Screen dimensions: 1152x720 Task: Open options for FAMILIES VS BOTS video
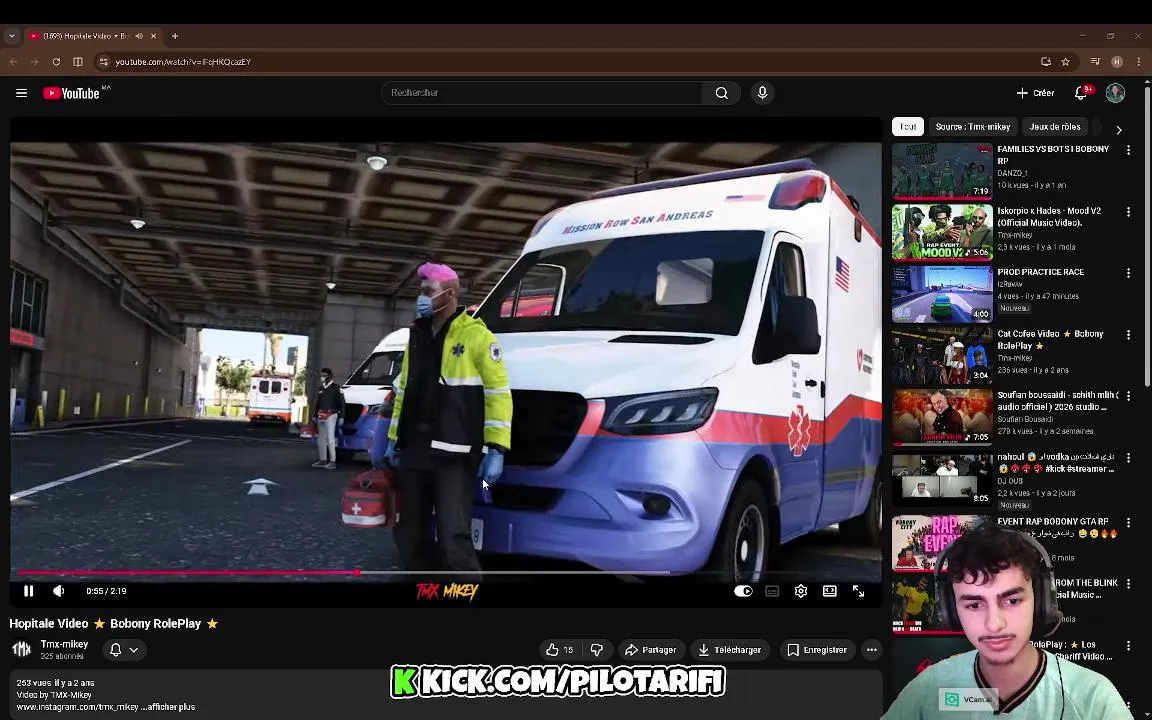[x=1128, y=150]
